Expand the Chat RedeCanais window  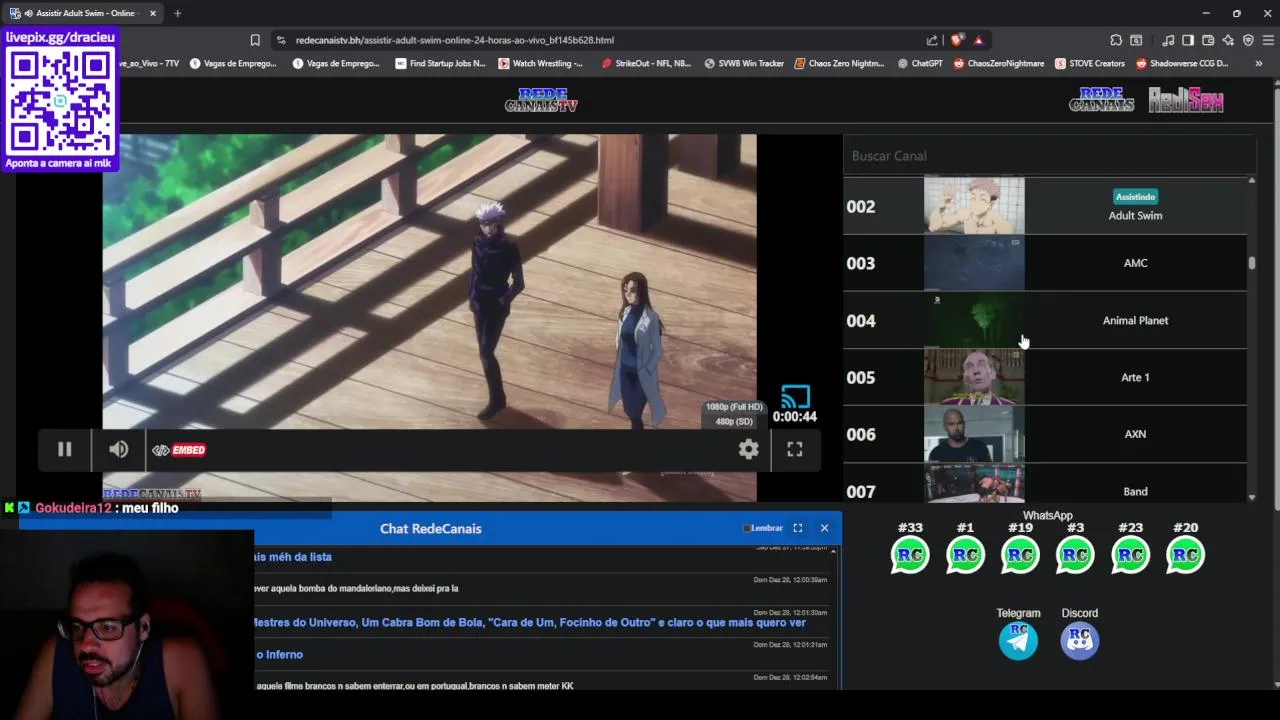798,528
